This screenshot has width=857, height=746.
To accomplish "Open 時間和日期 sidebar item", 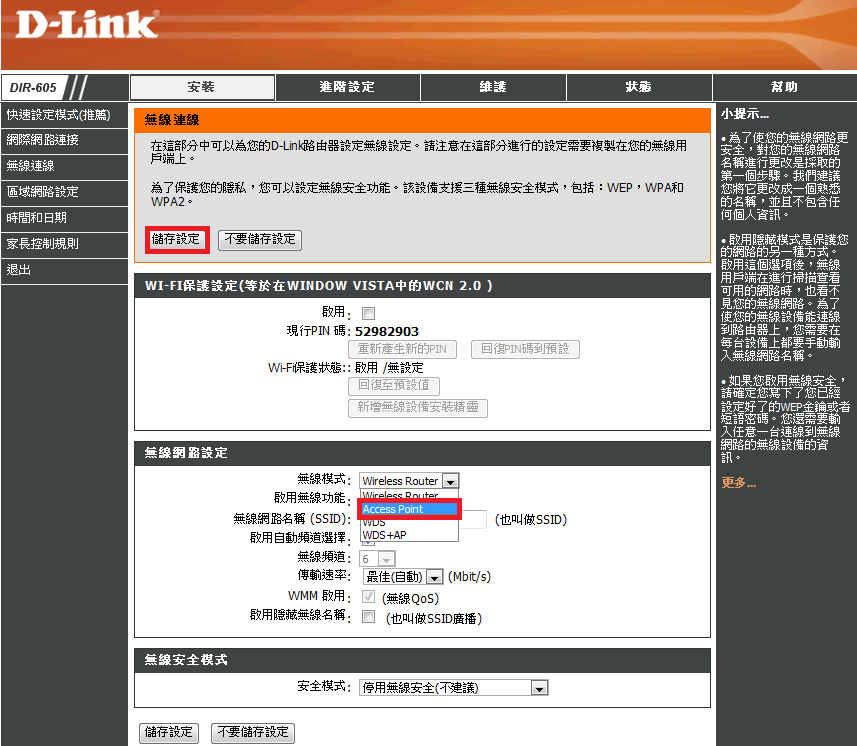I will pyautogui.click(x=64, y=218).
